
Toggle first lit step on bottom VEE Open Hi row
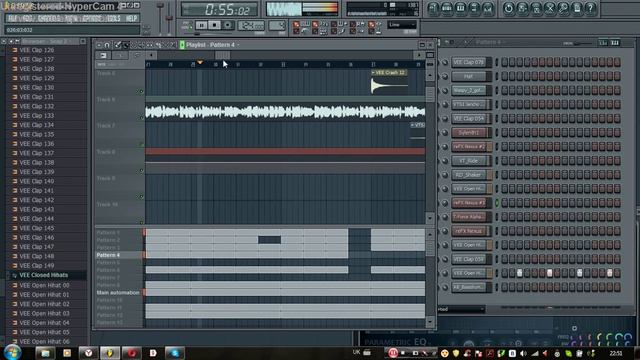pos(520,273)
